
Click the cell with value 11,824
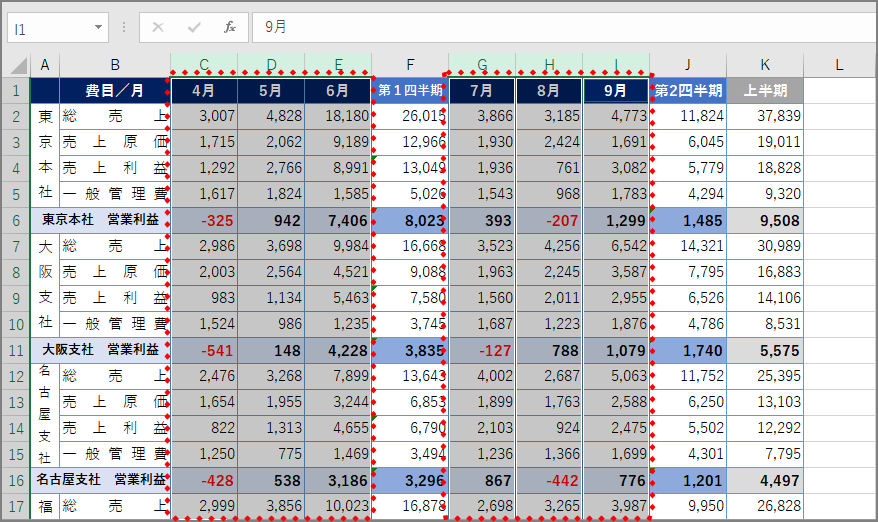[688, 116]
